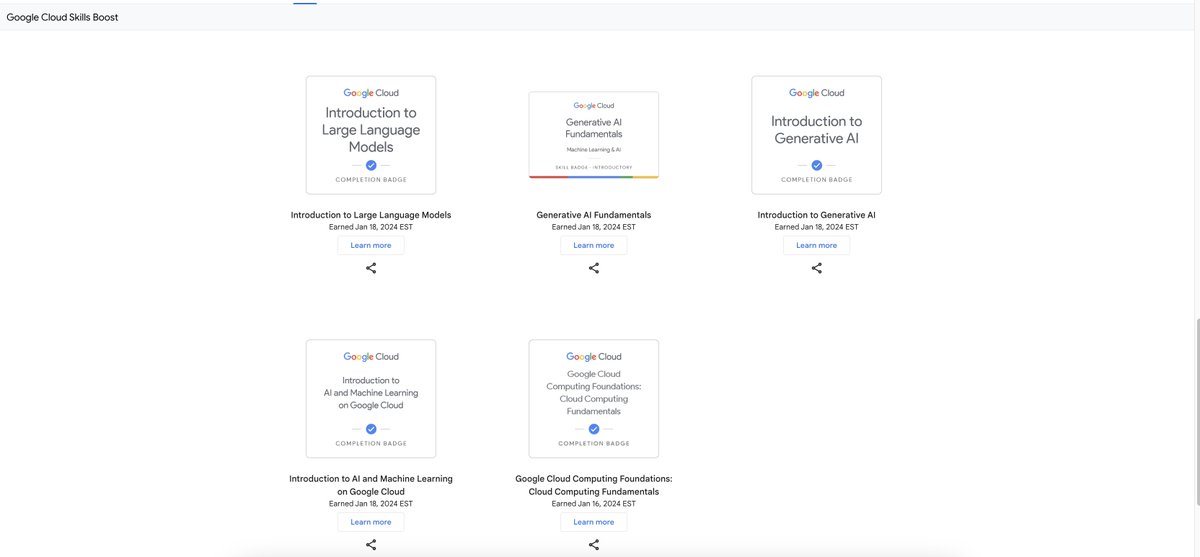This screenshot has height=557, width=1200.
Task: Click the title text Introduction to Large Language Models
Action: coord(371,215)
